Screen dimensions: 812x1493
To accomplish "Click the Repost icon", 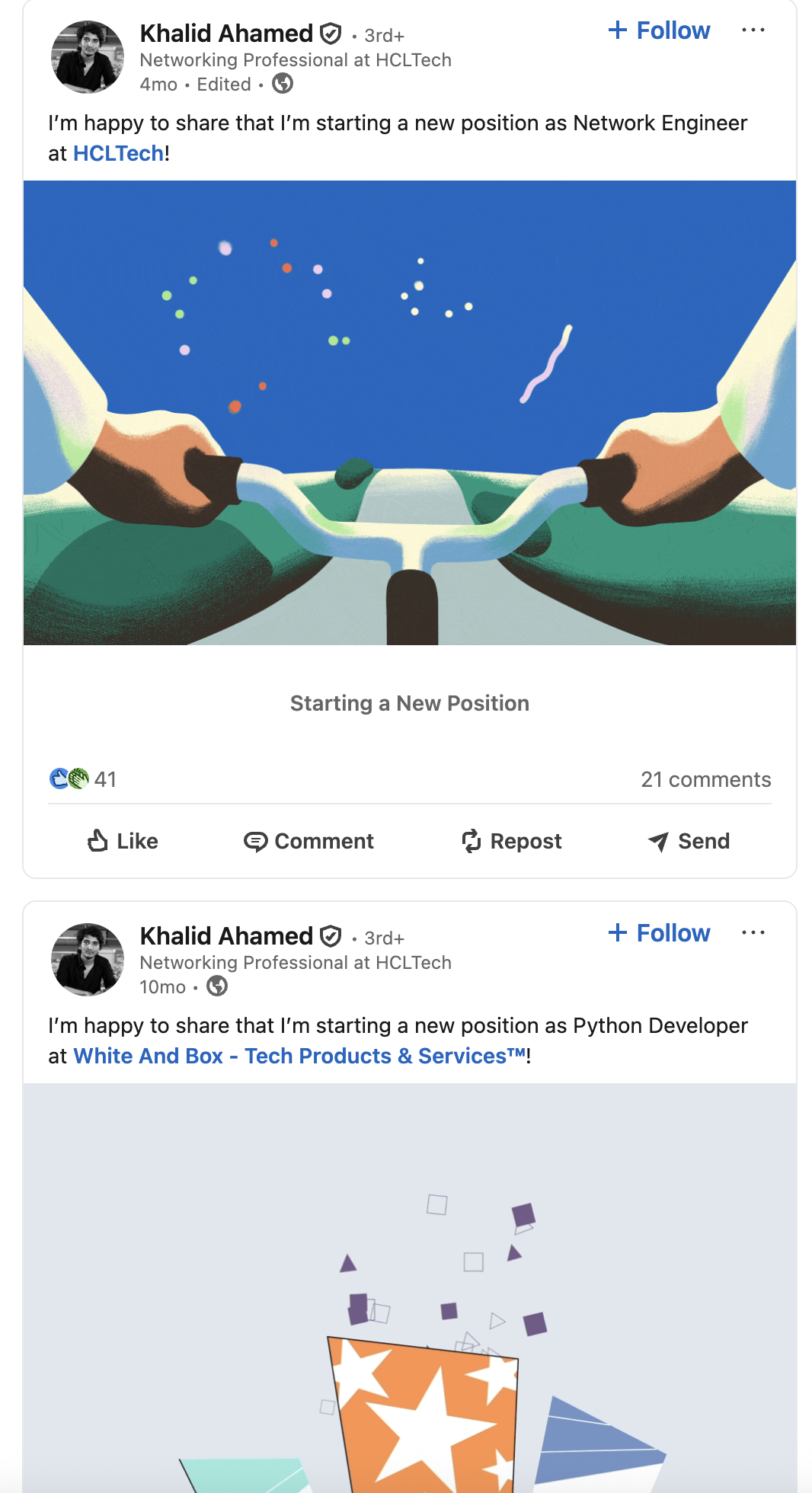I will (x=472, y=841).
